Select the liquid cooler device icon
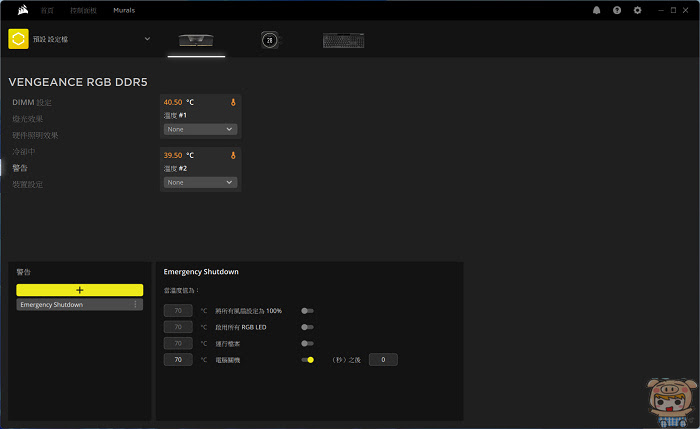Image resolution: width=700 pixels, height=429 pixels. point(269,40)
